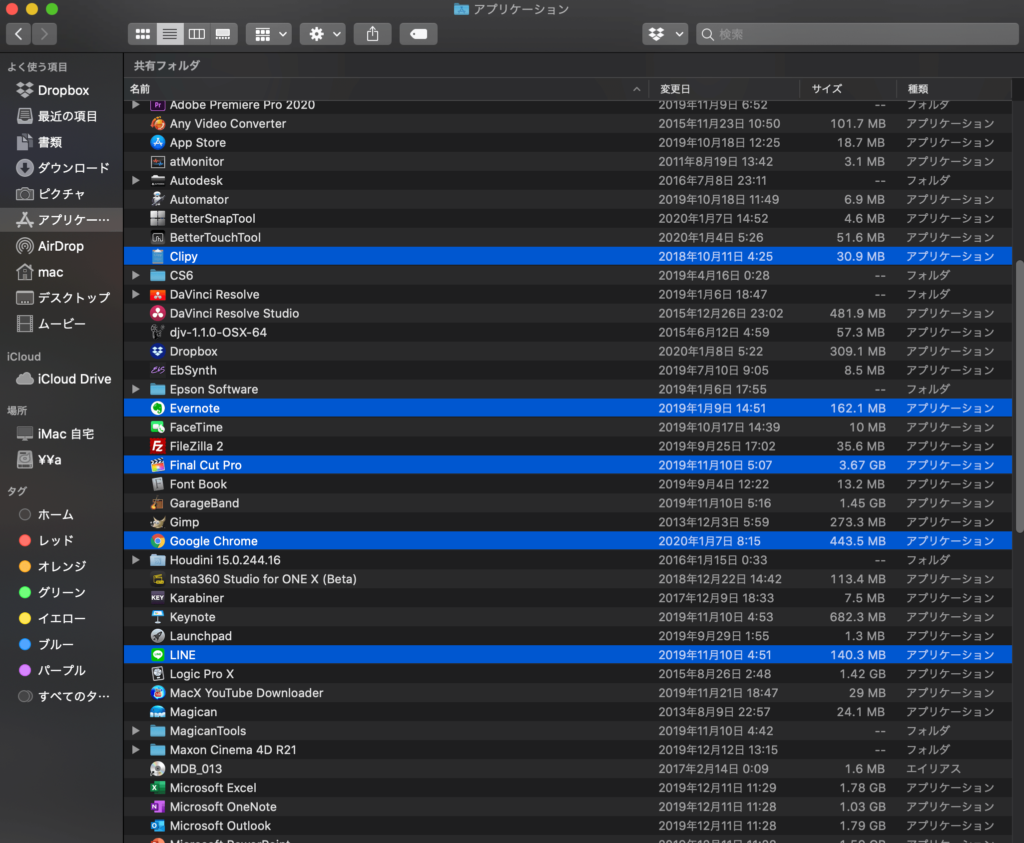Switch to icon view in toolbar
The width and height of the screenshot is (1024, 843).
[142, 34]
